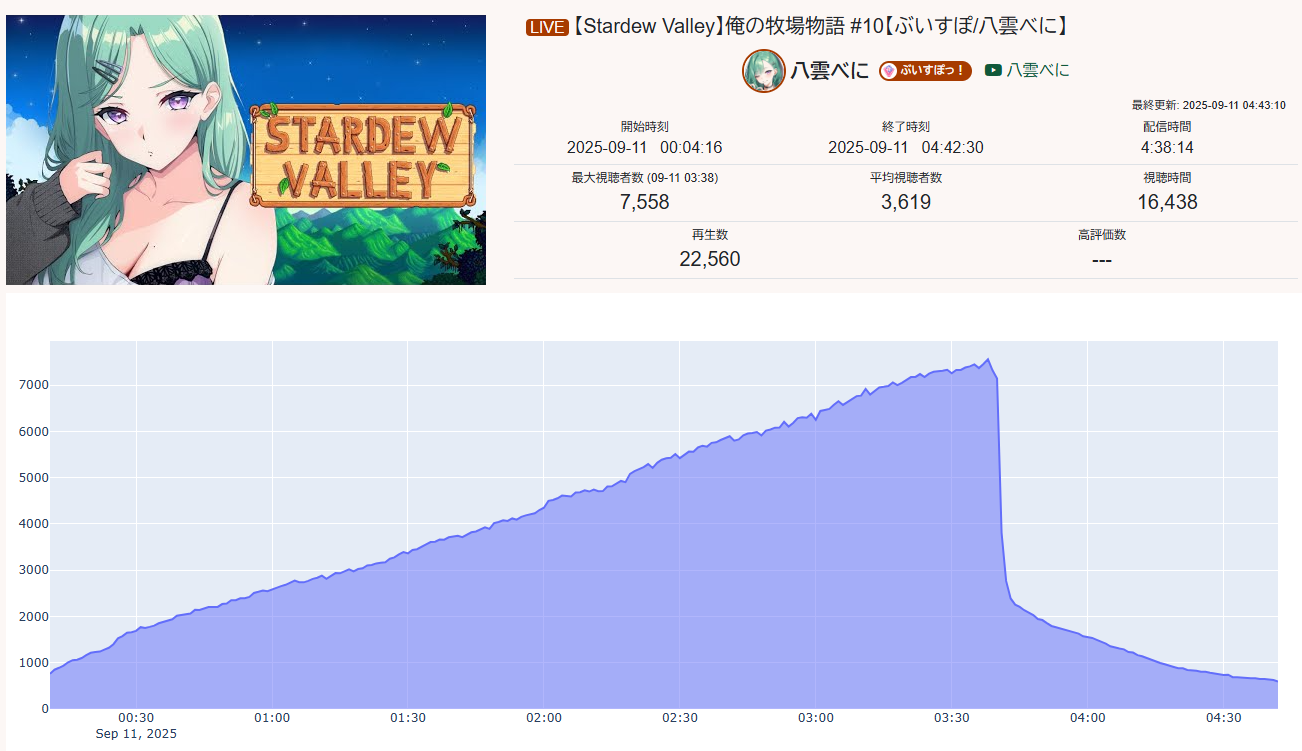
Task: Click the 最大視聴者数 (09-11 03:38) label
Action: 645,178
